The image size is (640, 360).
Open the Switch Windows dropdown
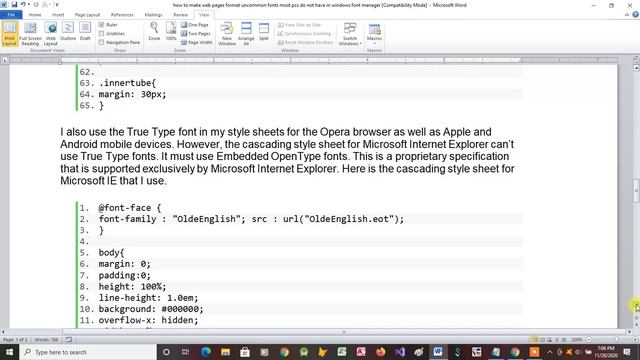tap(350, 34)
